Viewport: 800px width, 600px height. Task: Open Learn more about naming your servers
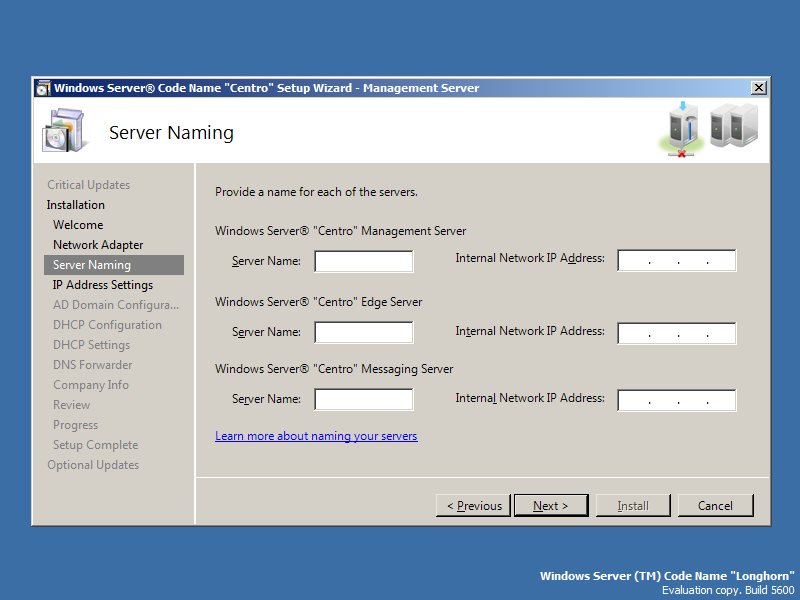click(316, 436)
